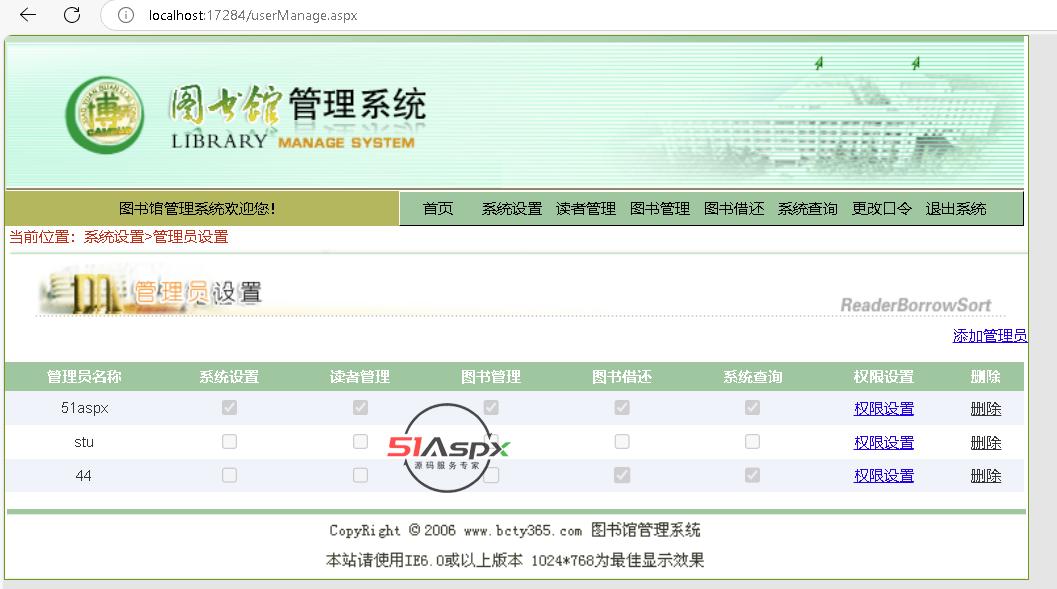Select the admin name 51aspx

(x=84, y=408)
